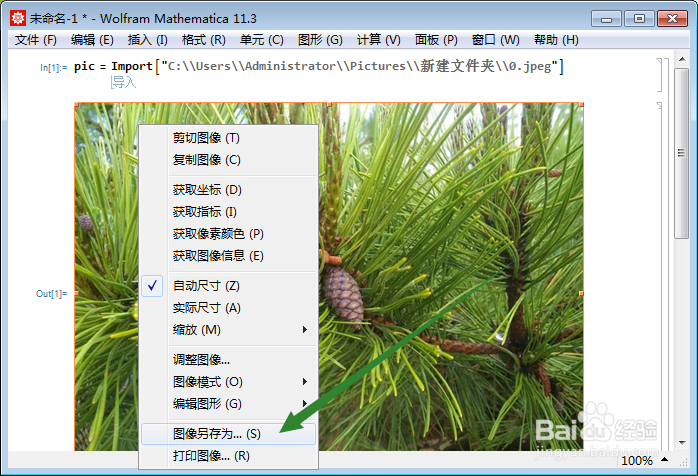Choose 复制图像 (C) from context menu
The width and height of the screenshot is (698, 476).
click(x=229, y=160)
